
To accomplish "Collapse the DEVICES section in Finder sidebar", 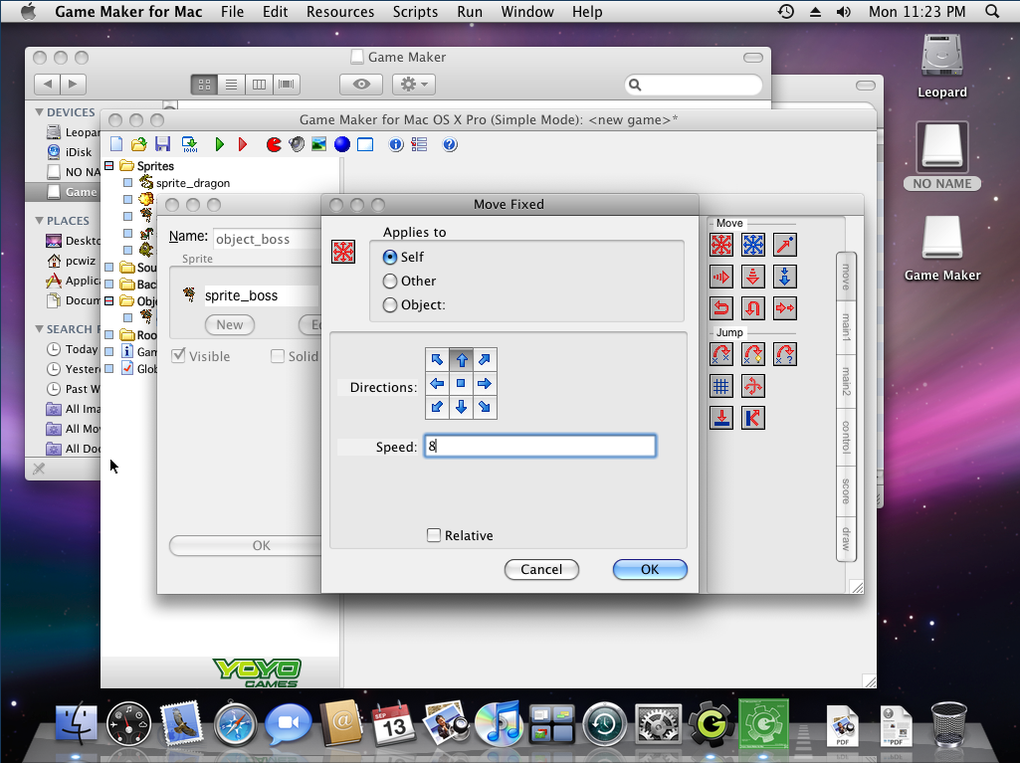I will [x=39, y=112].
